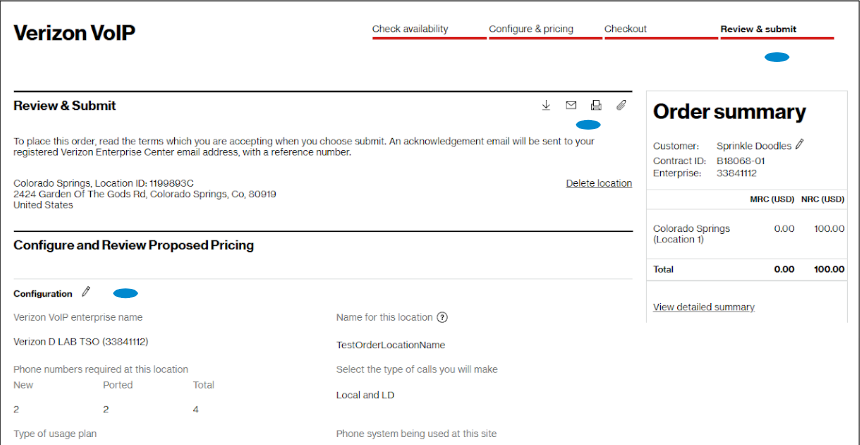Click Enterprise value 33841112 in Order summary
This screenshot has width=860, height=445.
click(x=737, y=173)
